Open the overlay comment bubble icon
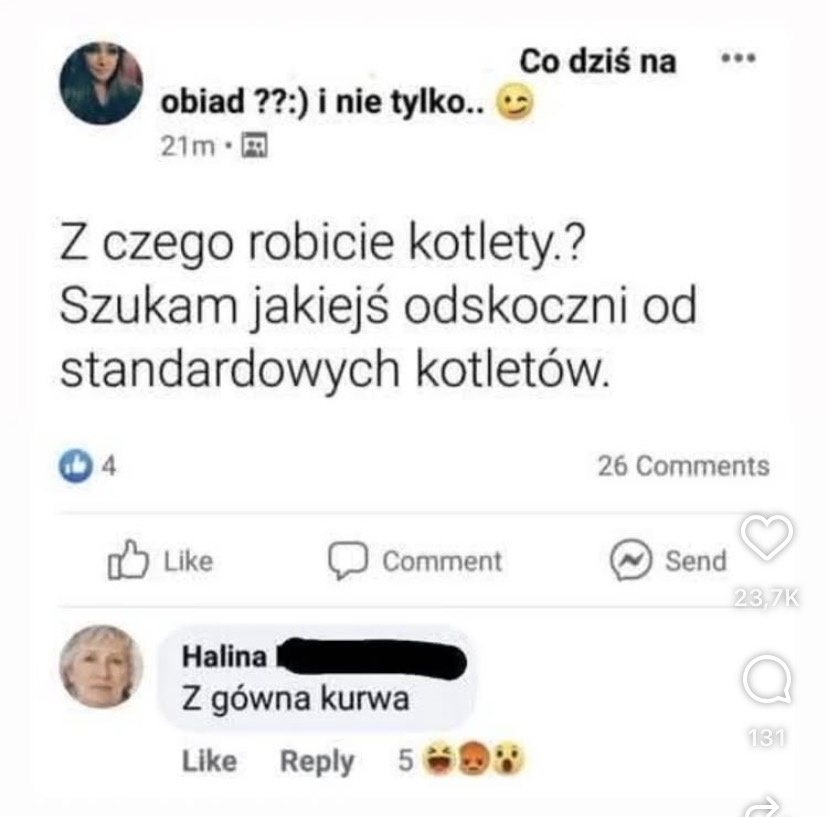Image resolution: width=828 pixels, height=817 pixels. click(x=767, y=679)
